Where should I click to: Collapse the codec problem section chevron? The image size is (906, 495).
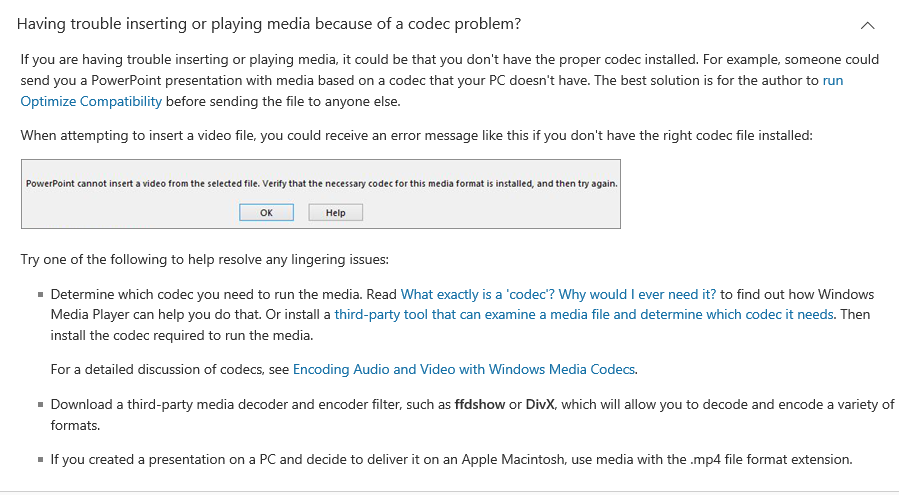867,25
